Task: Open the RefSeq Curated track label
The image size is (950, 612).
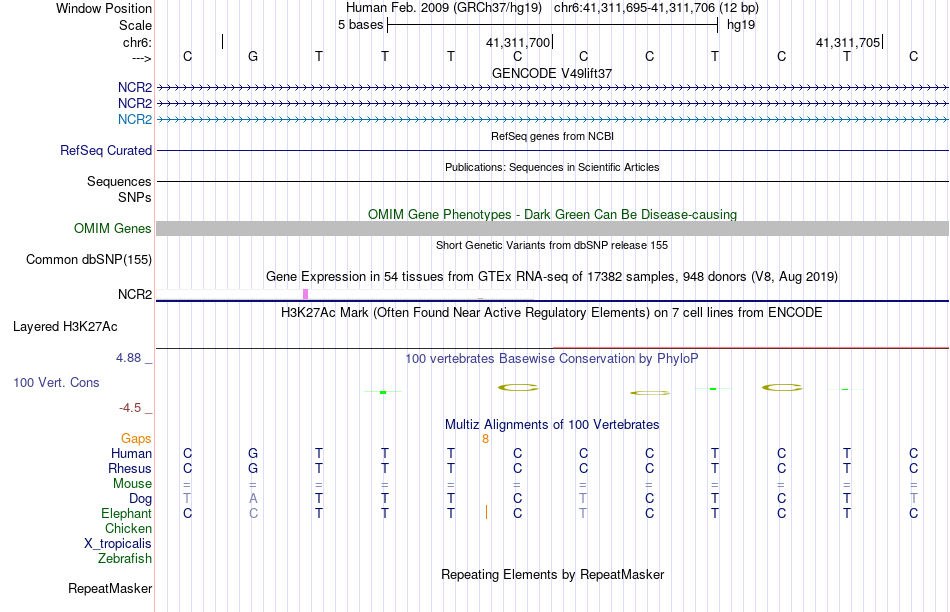Action: [106, 150]
